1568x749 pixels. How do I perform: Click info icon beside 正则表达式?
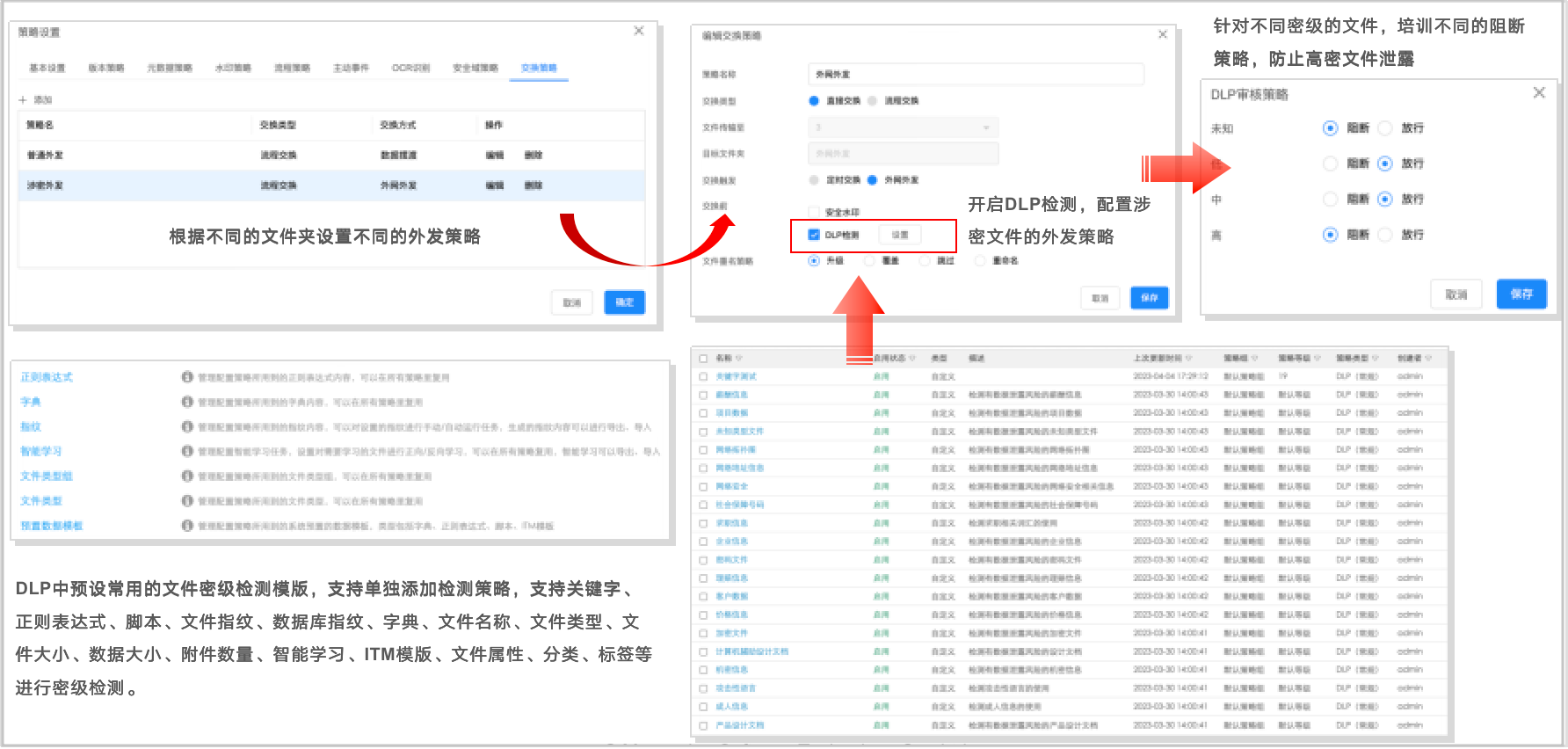click(187, 377)
